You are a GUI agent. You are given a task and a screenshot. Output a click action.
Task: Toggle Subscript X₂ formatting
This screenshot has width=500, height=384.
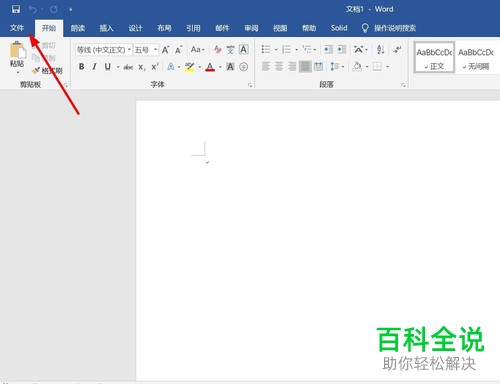[142, 67]
